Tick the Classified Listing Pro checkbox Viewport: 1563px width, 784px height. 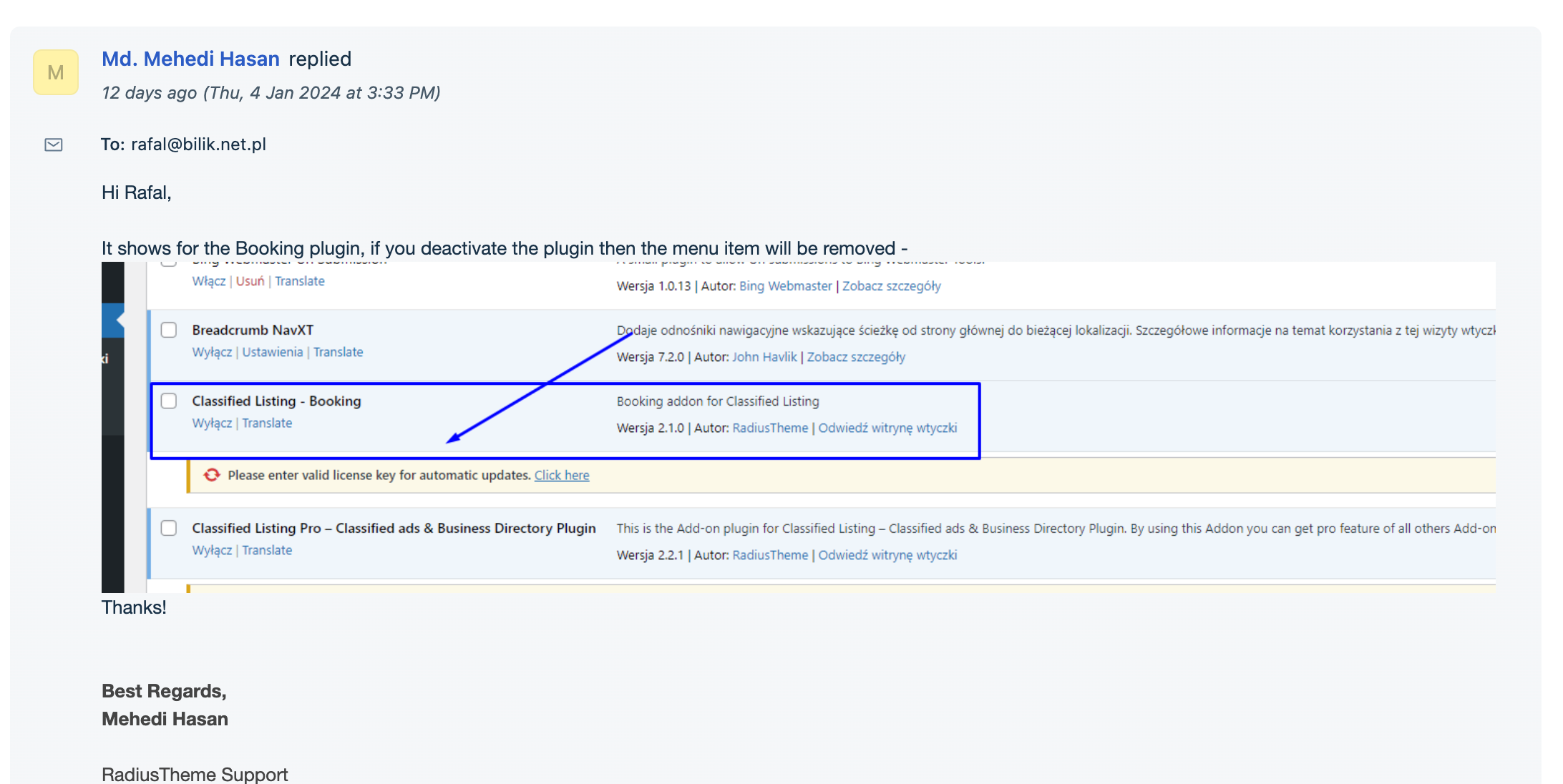click(169, 528)
